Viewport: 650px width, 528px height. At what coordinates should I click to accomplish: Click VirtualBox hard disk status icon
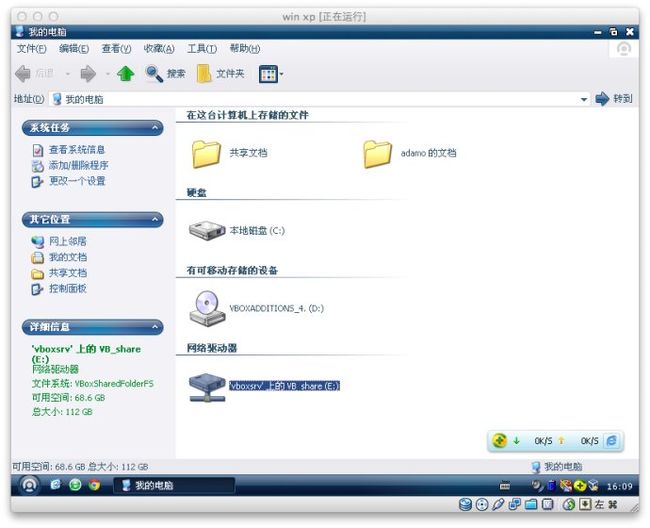point(466,504)
